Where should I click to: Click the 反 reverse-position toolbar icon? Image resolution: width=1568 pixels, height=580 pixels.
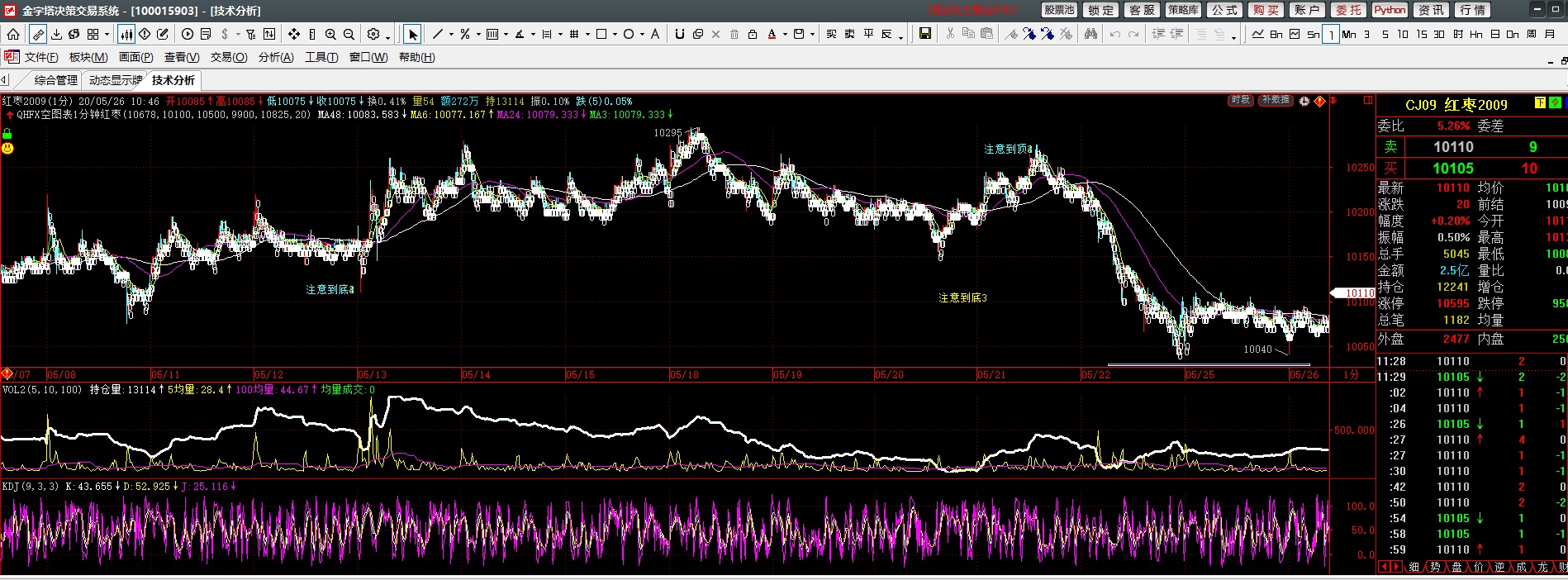(886, 34)
